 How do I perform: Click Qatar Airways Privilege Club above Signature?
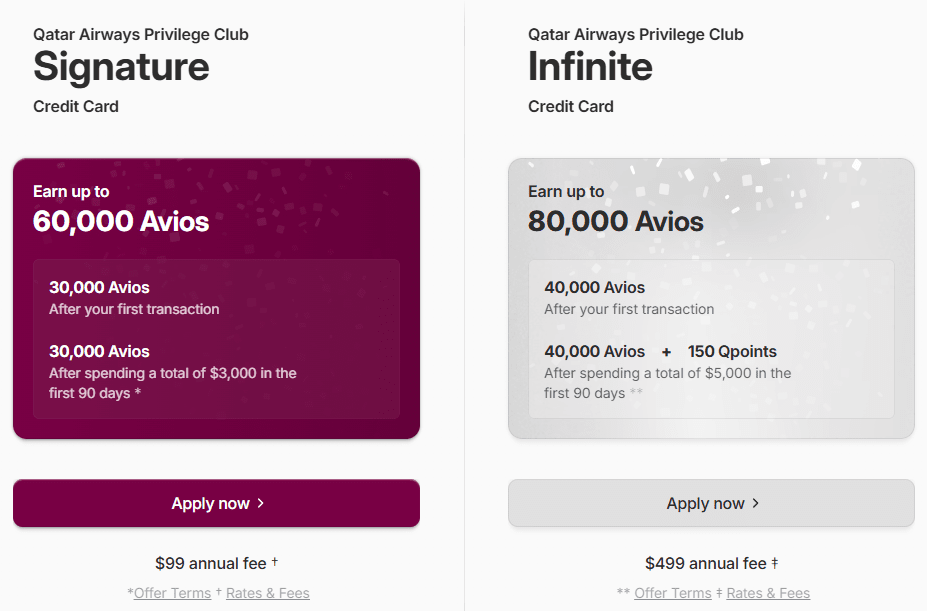click(x=141, y=34)
